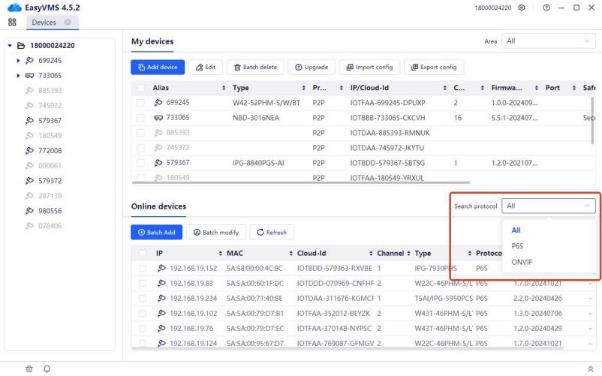This screenshot has width=602, height=376.
Task: Click cell IOTFAA-352012-BEYZK
Action: pyautogui.click(x=334, y=313)
